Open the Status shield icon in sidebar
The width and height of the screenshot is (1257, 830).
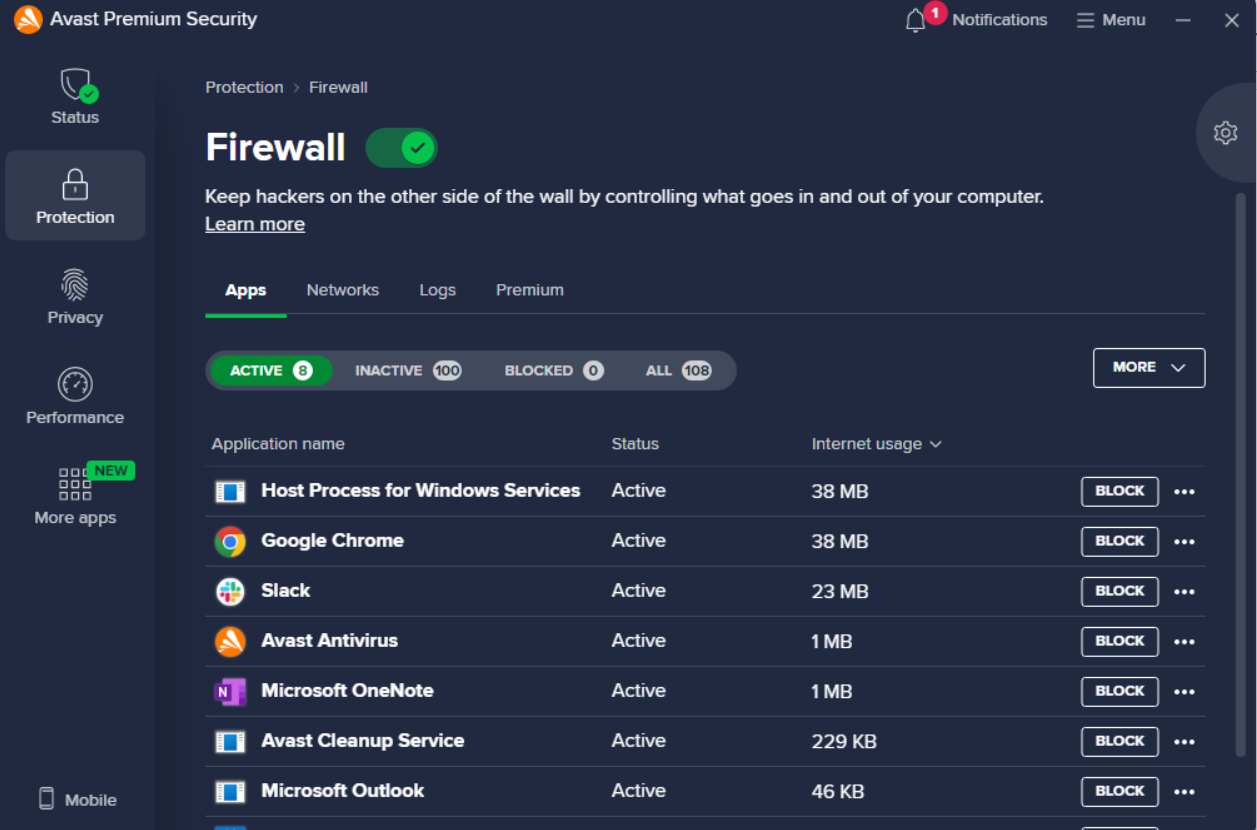click(76, 86)
